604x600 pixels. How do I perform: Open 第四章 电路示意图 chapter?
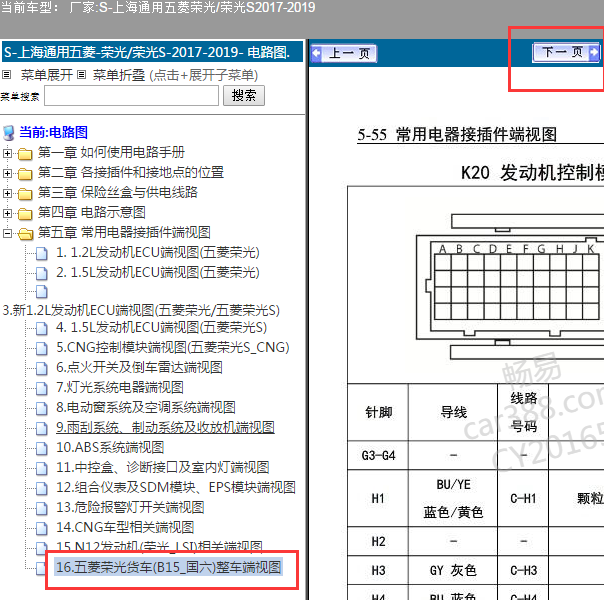[x=92, y=213]
